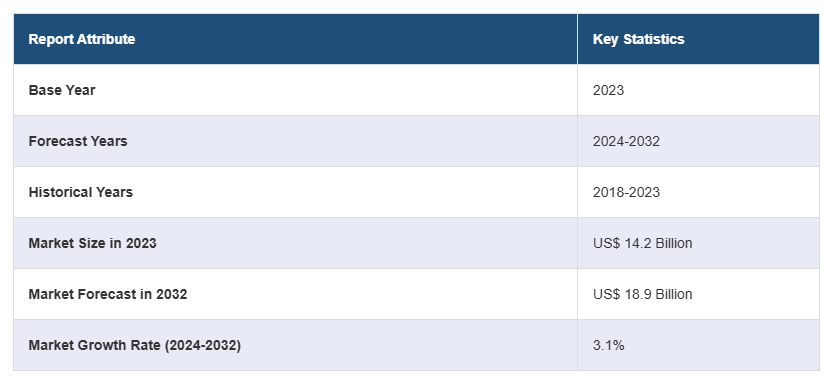Select the Market Forecast in 2032 label

coord(107,294)
